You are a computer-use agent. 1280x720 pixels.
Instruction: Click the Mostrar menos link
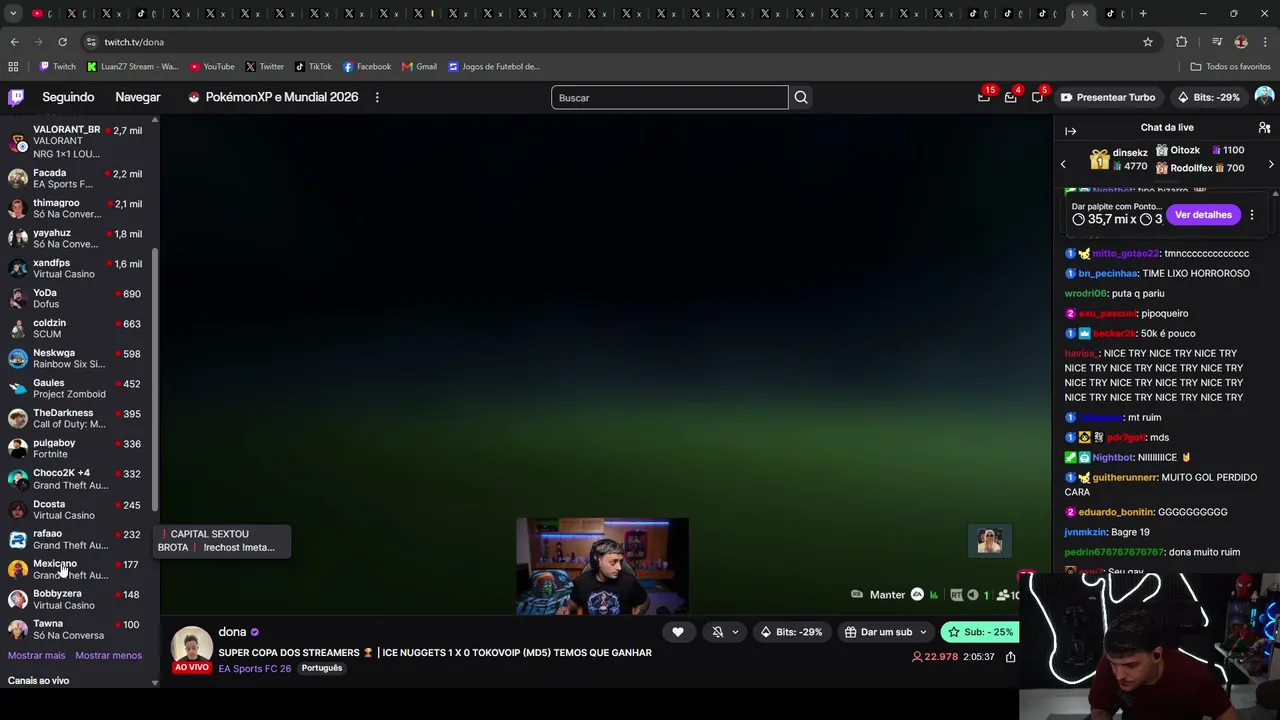(x=108, y=656)
